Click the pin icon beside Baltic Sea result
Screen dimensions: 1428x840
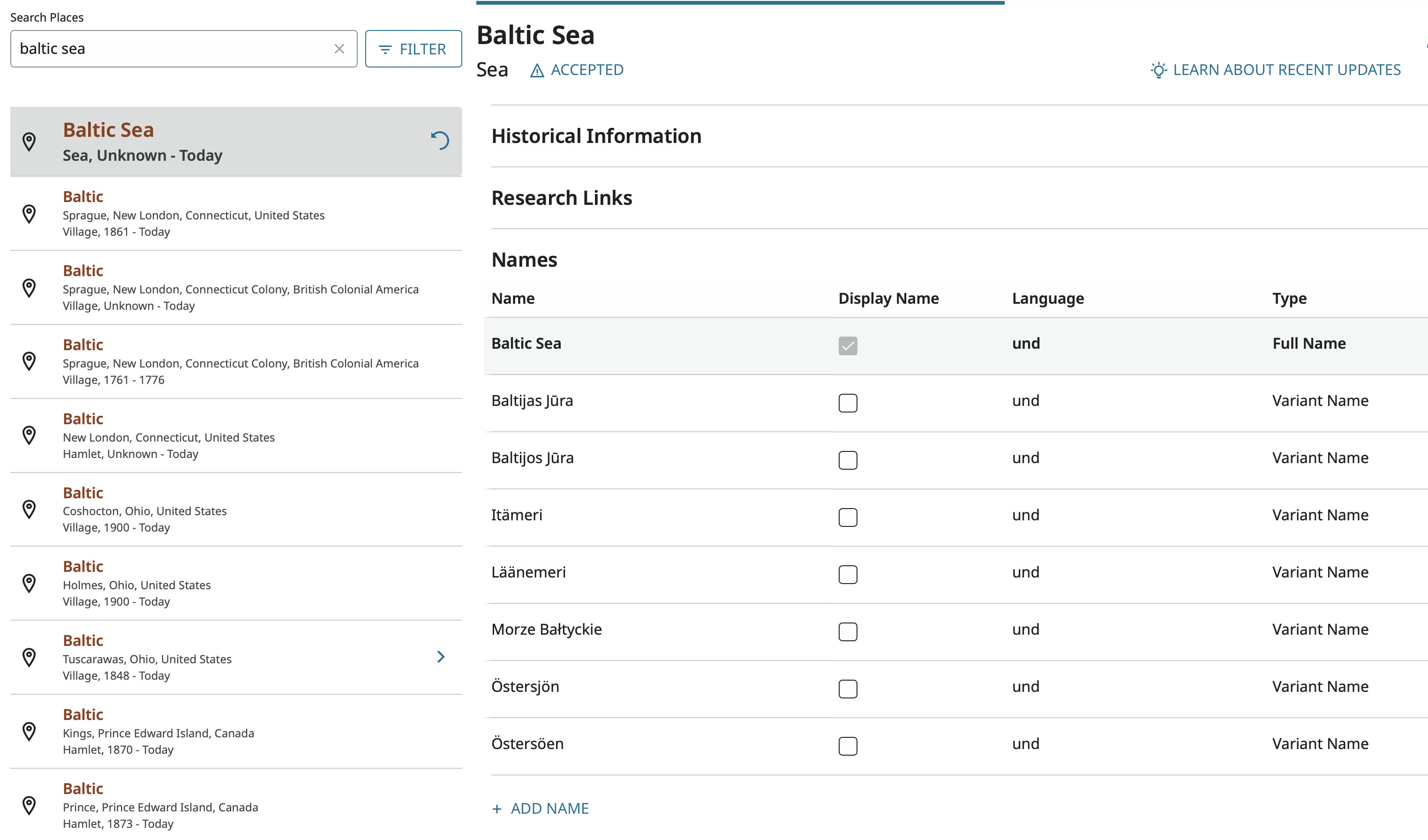(x=29, y=142)
